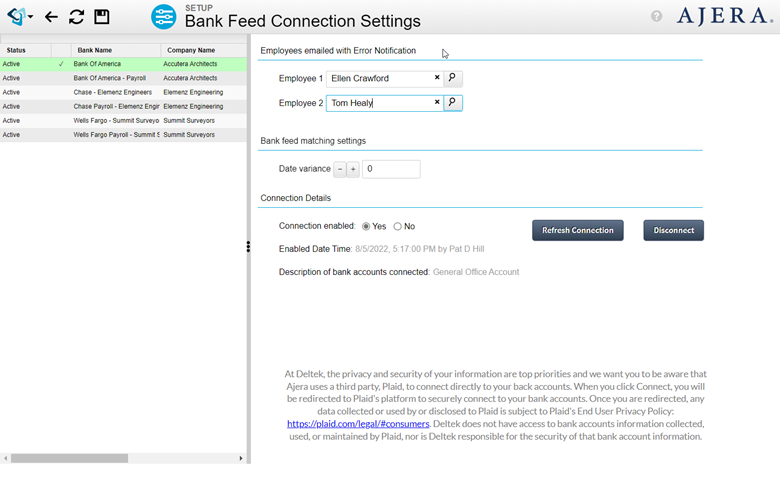Sort by the Bank Name column header
780x479 pixels.
pyautogui.click(x=95, y=50)
